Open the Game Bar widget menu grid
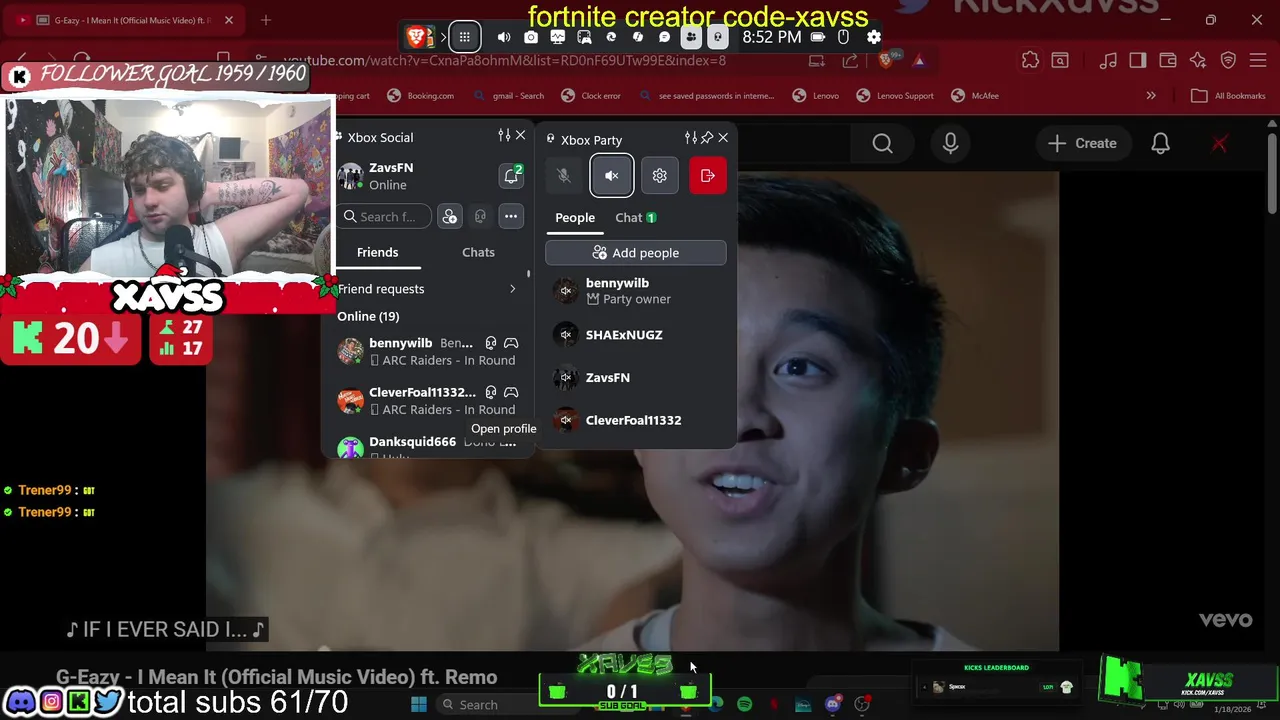 [x=465, y=37]
